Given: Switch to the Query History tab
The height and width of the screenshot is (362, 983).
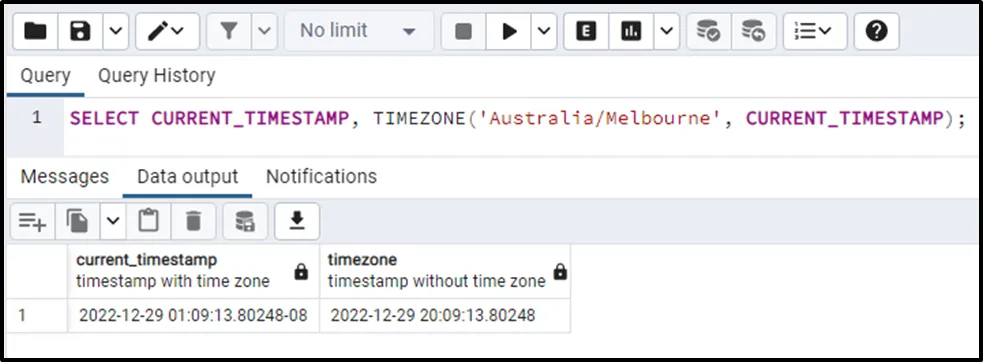Looking at the screenshot, I should [157, 75].
